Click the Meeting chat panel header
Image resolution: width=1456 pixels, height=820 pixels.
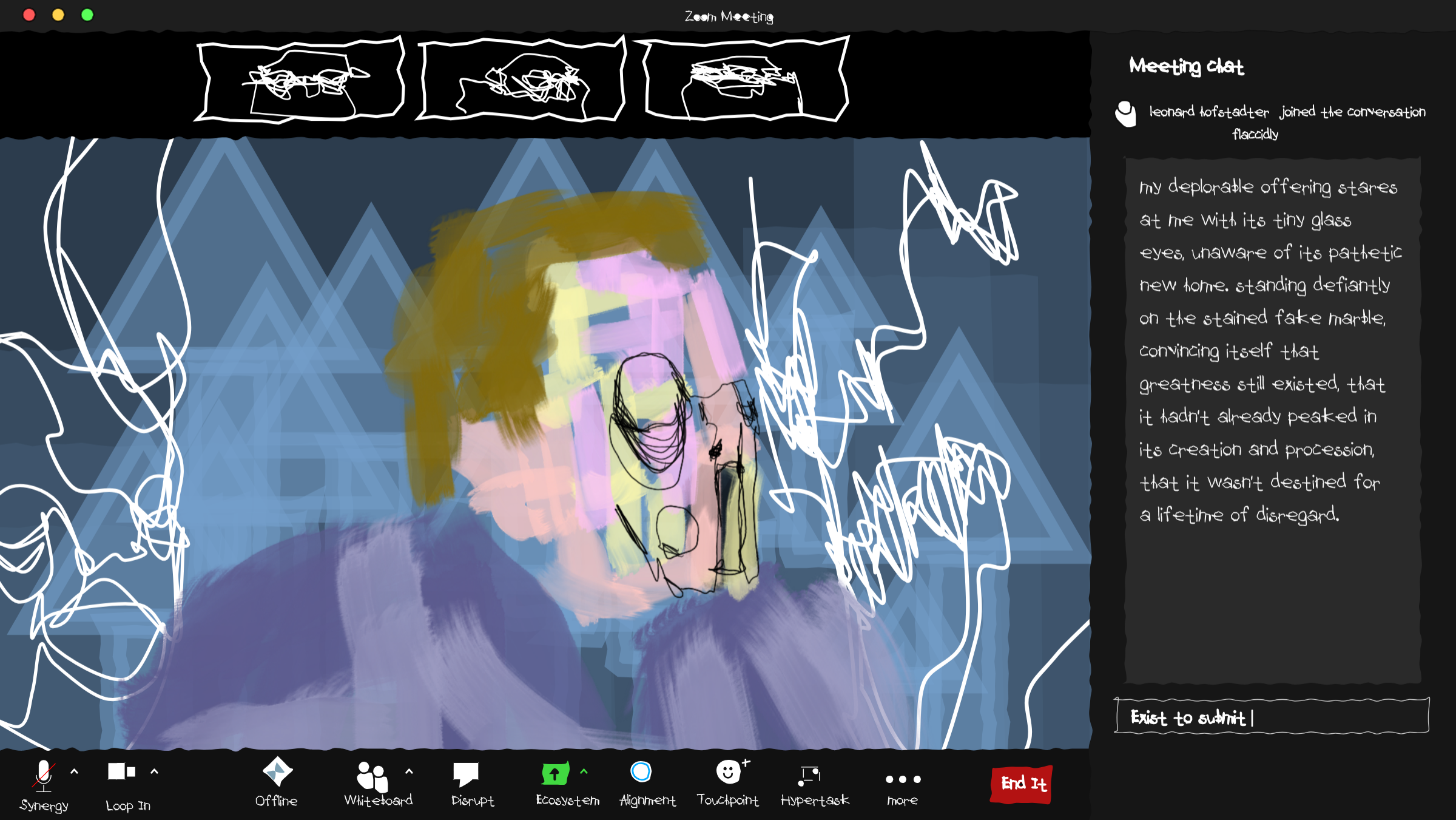point(1186,66)
